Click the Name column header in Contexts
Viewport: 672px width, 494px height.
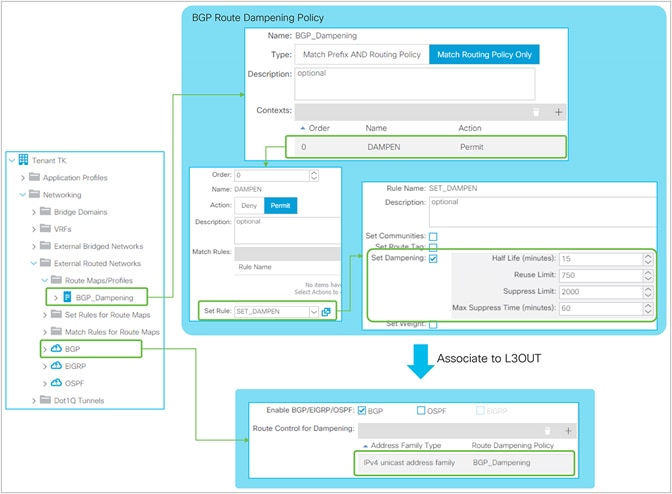pyautogui.click(x=376, y=128)
